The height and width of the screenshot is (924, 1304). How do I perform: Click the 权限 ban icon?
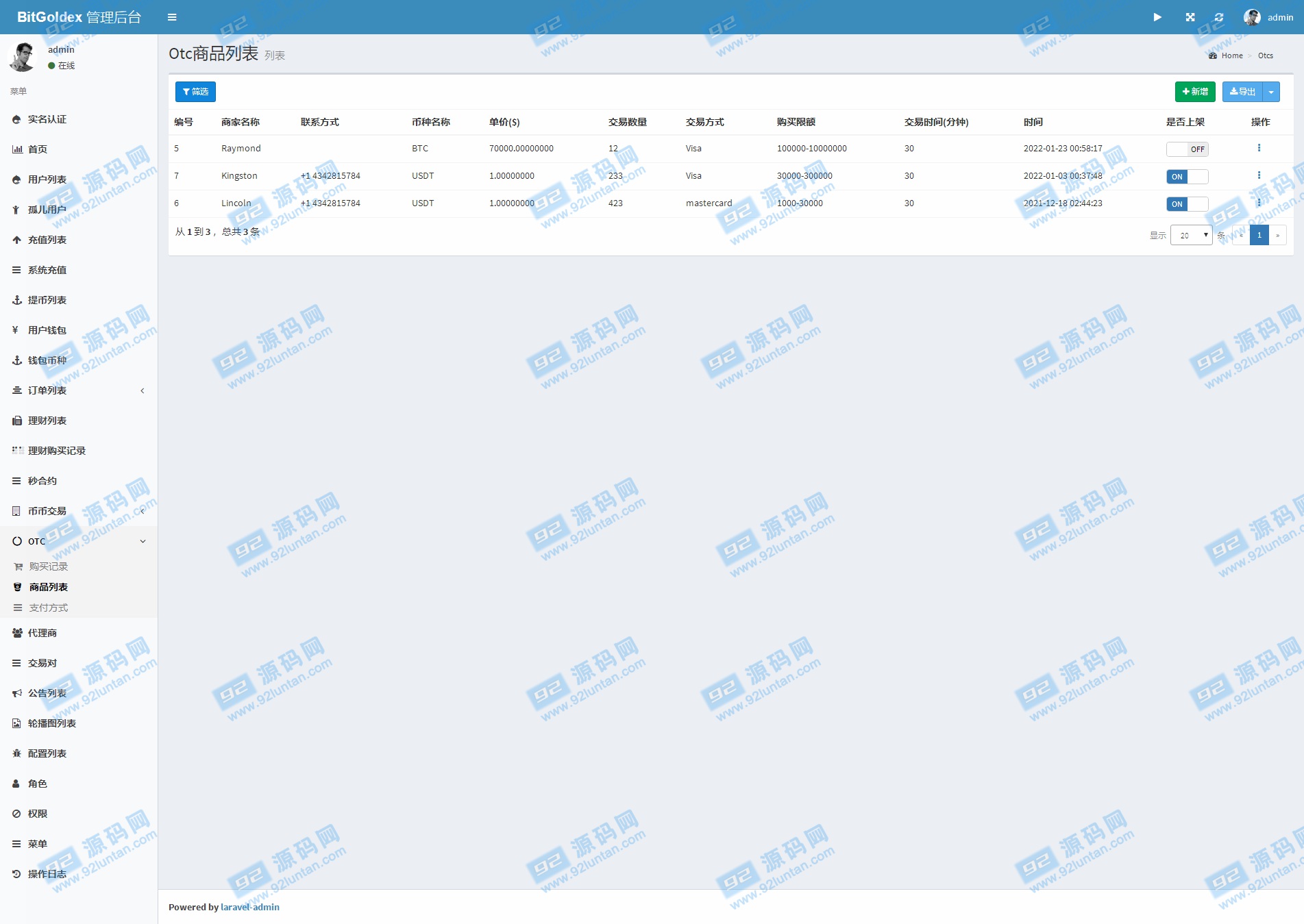pos(16,814)
